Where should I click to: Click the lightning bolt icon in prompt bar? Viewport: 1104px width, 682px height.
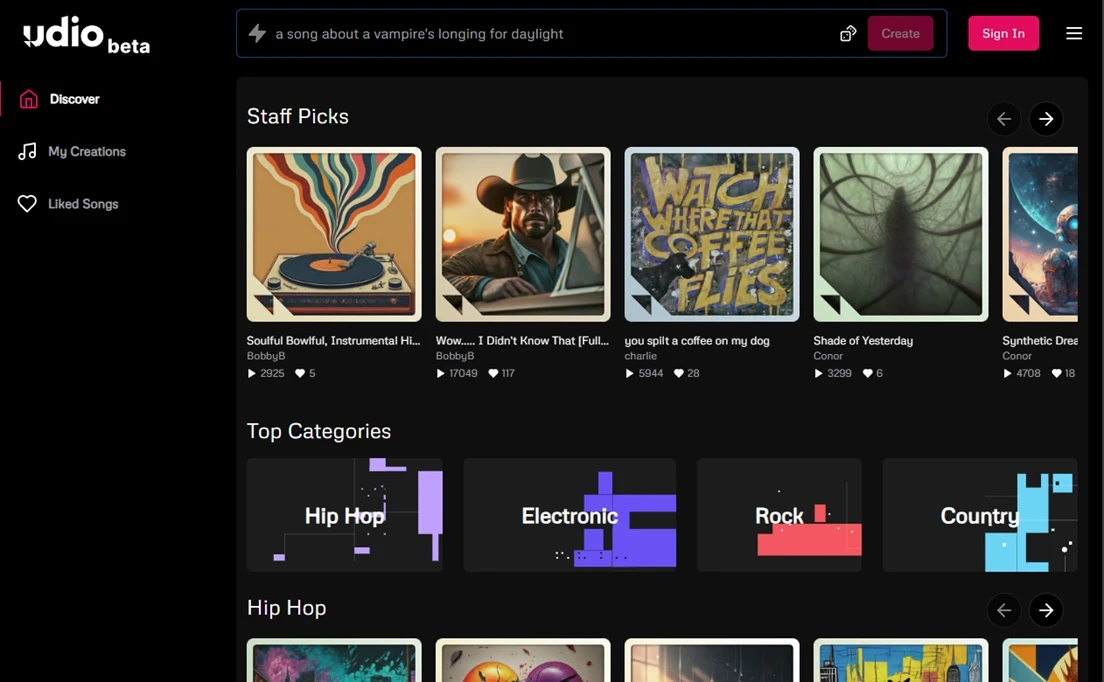[x=257, y=34]
